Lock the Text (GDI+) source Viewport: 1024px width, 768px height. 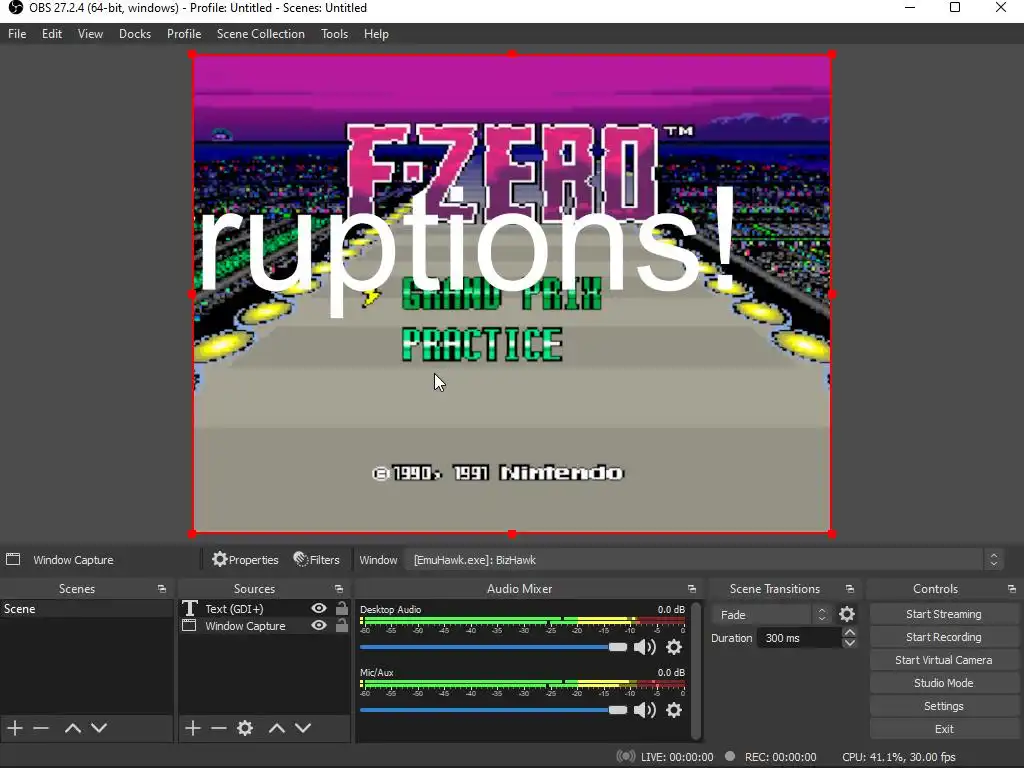342,608
